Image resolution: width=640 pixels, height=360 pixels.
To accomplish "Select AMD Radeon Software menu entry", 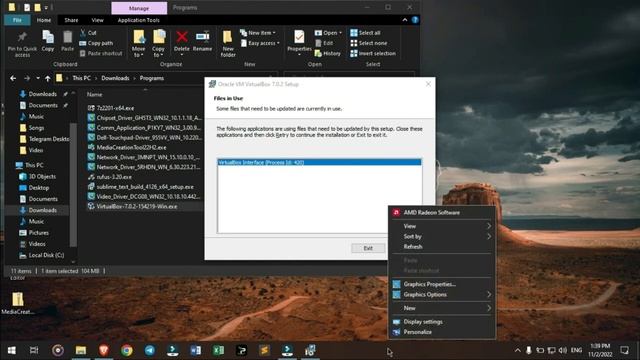I will 442,212.
